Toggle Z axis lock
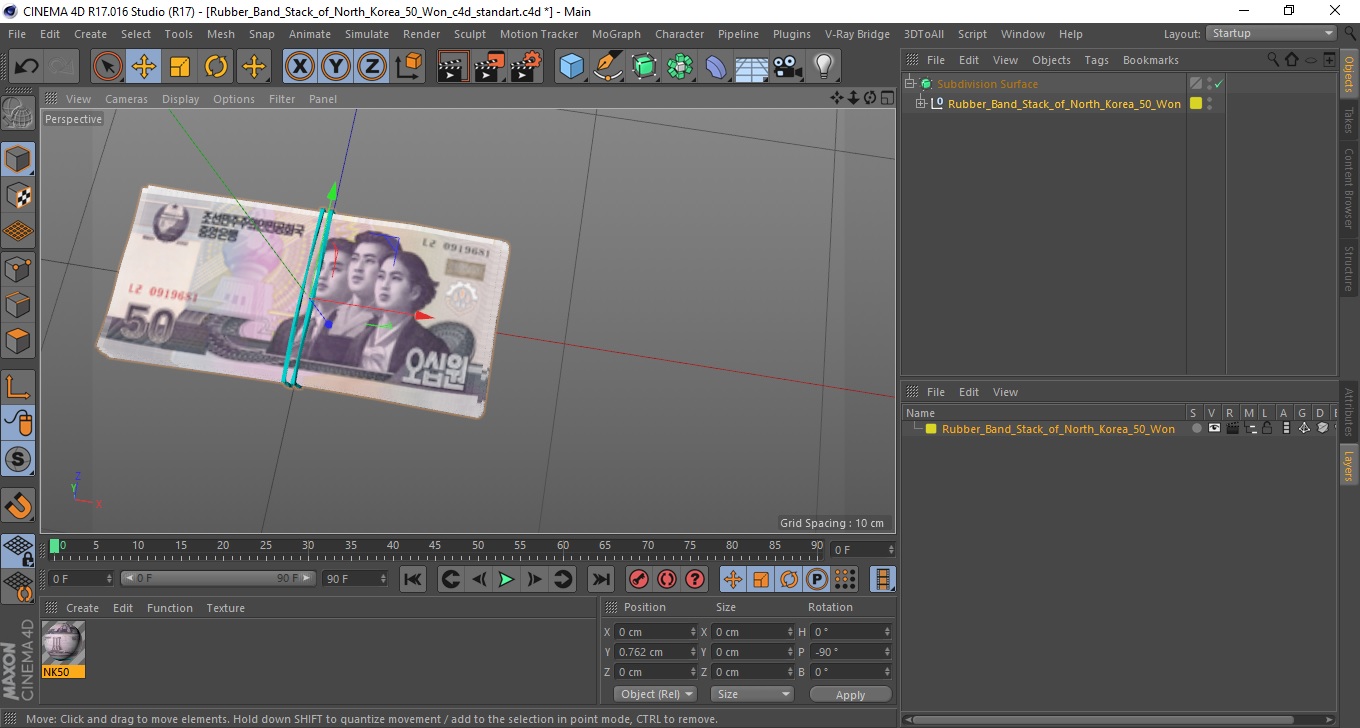This screenshot has width=1360, height=728. tap(372, 67)
